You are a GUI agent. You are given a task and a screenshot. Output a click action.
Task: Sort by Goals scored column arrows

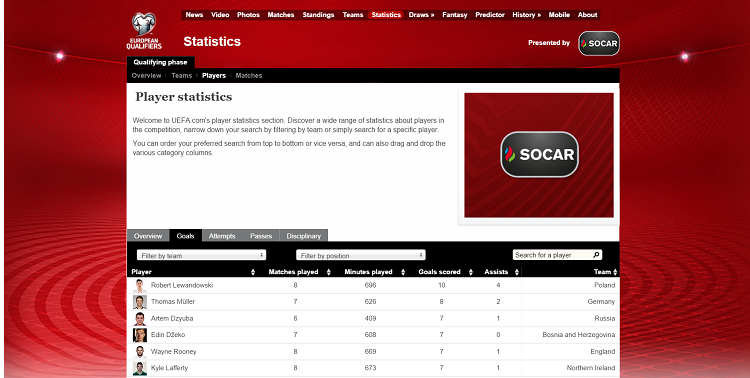(x=471, y=272)
